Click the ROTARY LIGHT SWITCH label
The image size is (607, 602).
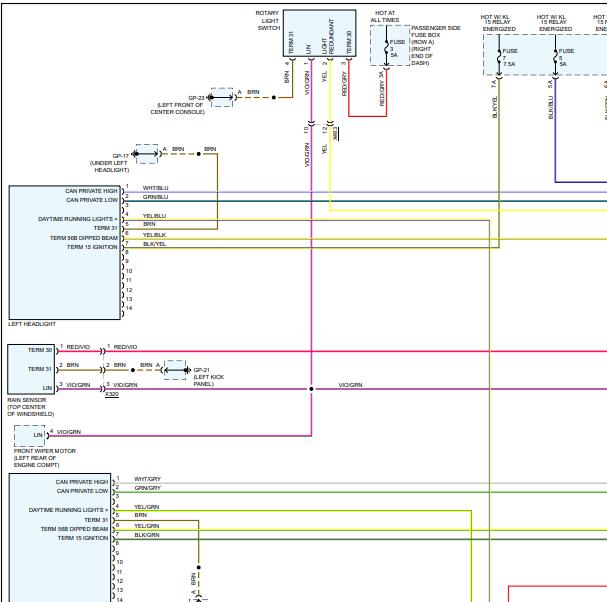click(268, 21)
